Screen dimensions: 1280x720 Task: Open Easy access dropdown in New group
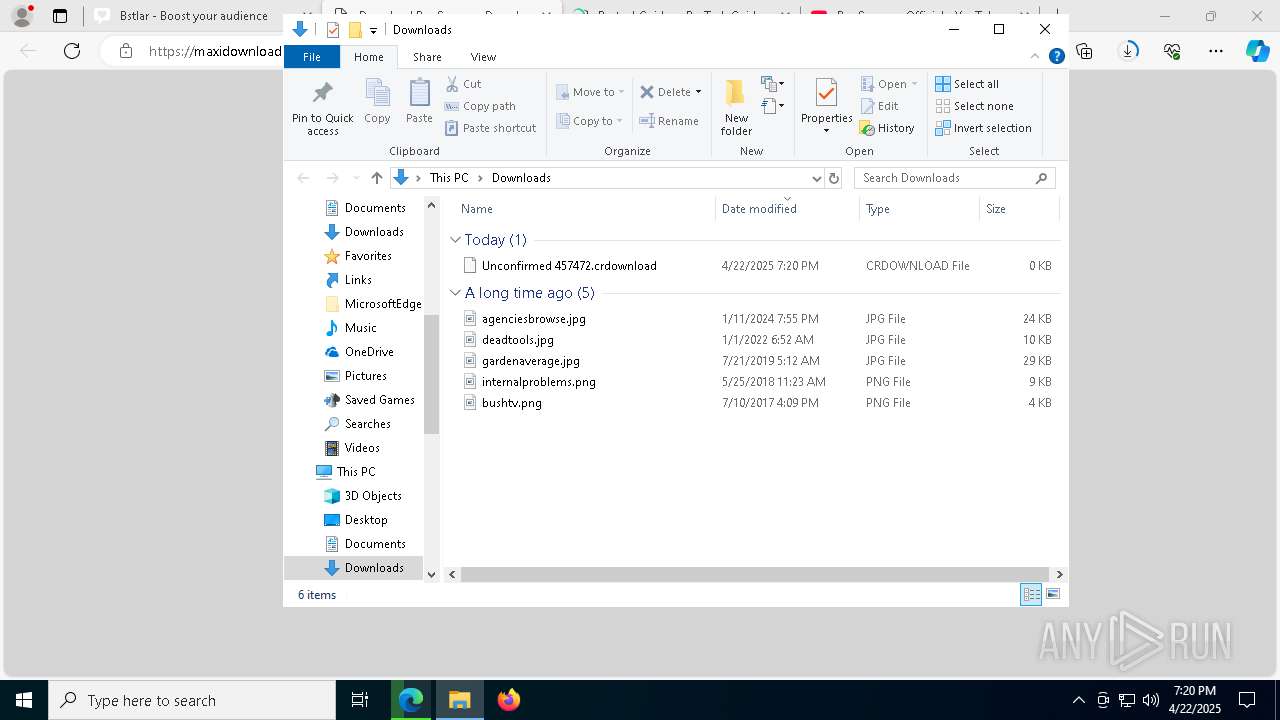(x=772, y=106)
